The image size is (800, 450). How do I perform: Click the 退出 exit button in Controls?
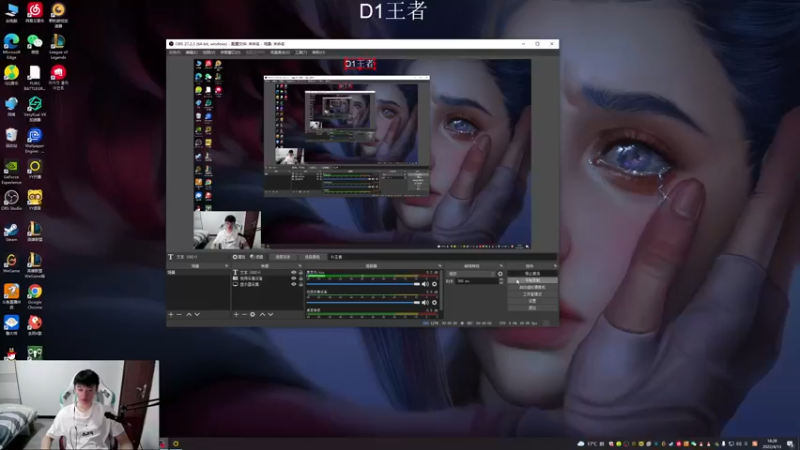[x=532, y=308]
